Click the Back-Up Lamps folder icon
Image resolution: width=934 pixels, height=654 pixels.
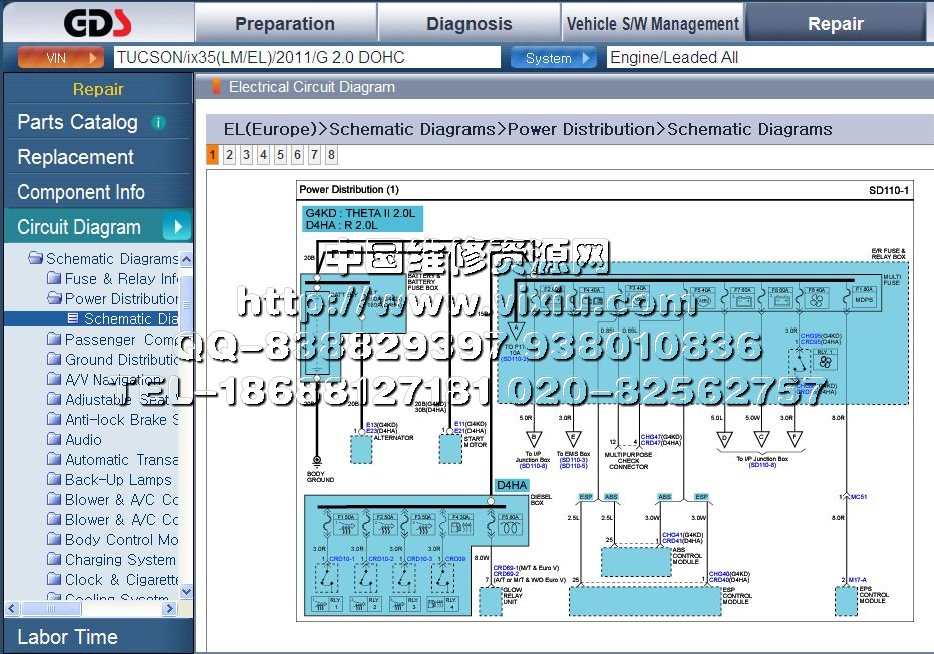point(54,479)
